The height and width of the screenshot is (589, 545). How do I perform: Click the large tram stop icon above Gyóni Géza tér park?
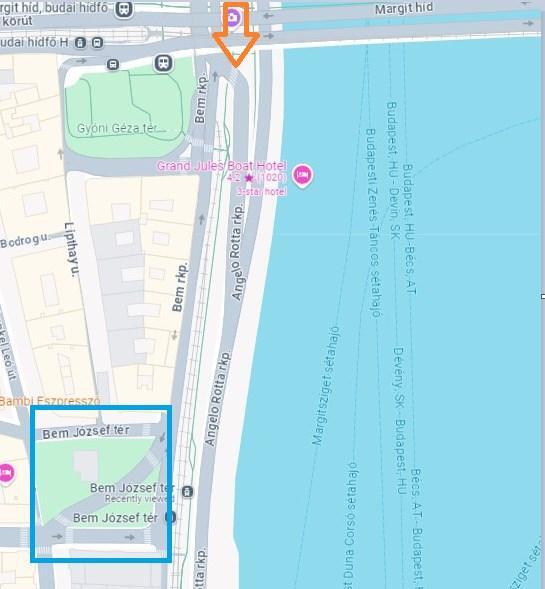[163, 63]
